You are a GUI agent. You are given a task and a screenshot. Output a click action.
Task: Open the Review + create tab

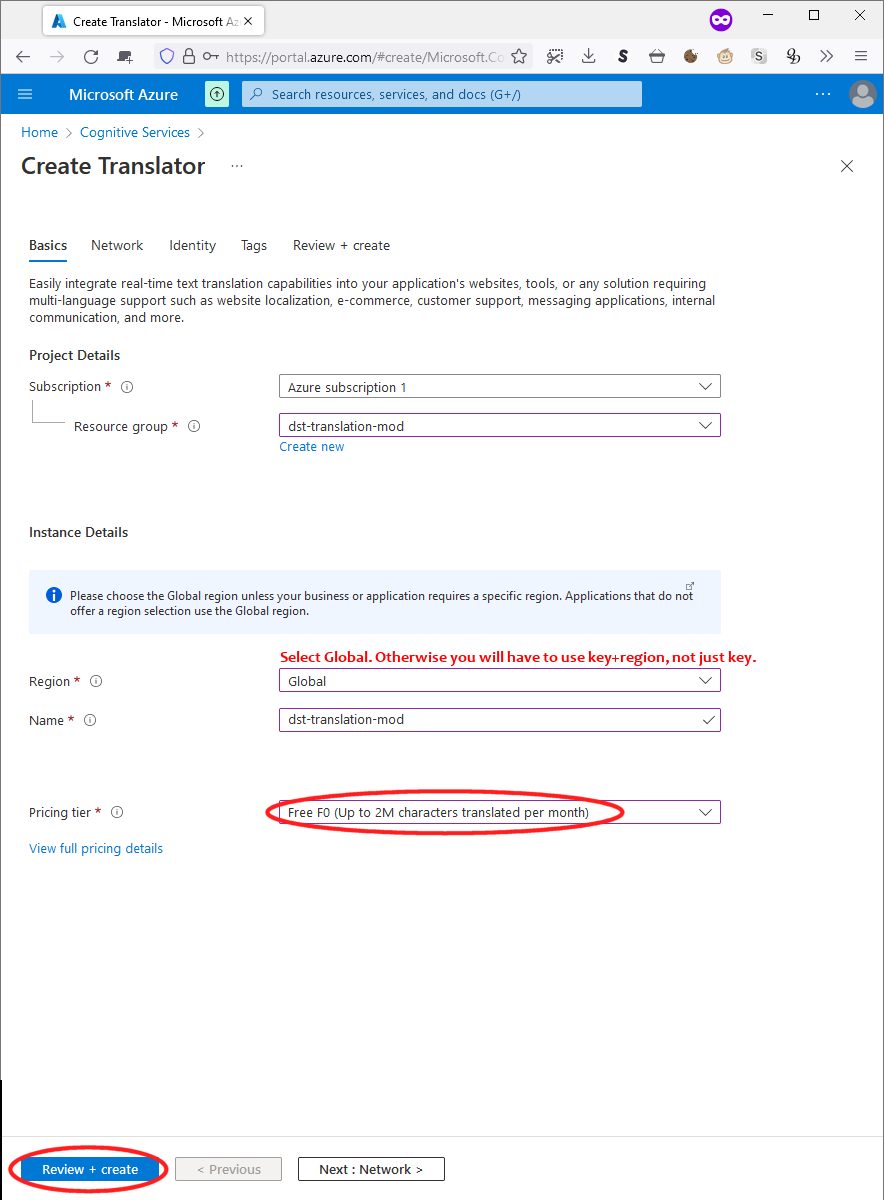[x=341, y=246]
